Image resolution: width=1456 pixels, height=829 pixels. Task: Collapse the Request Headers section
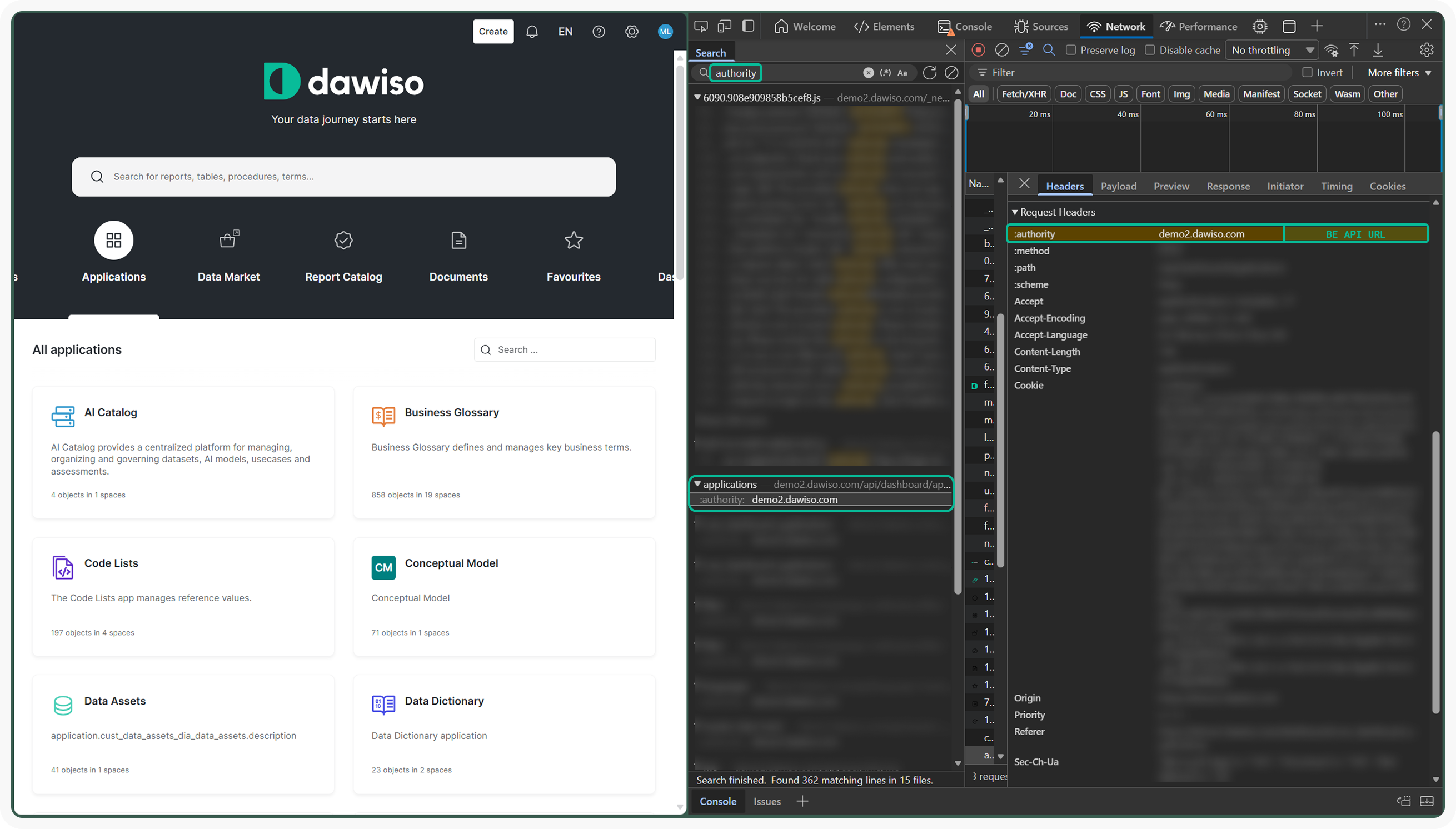click(x=1015, y=212)
